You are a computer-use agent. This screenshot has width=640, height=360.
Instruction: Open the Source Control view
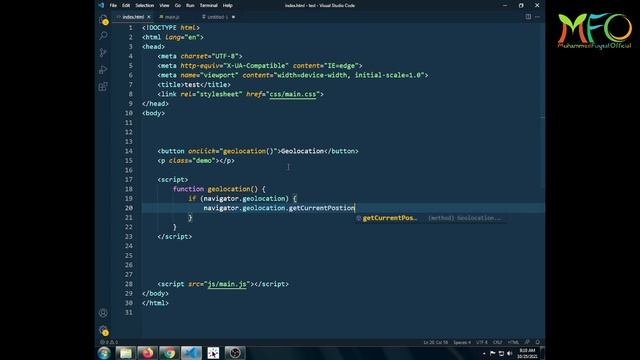[x=103, y=53]
